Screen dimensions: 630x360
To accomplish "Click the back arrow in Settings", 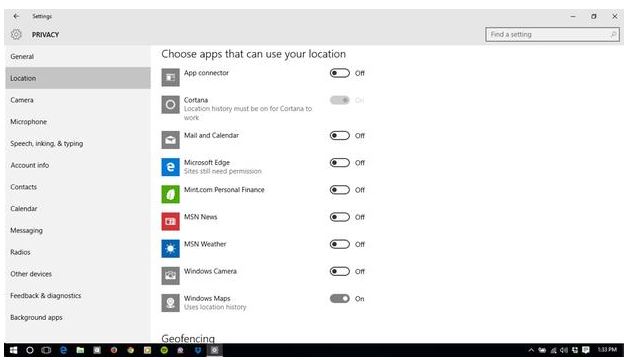I will coord(16,16).
